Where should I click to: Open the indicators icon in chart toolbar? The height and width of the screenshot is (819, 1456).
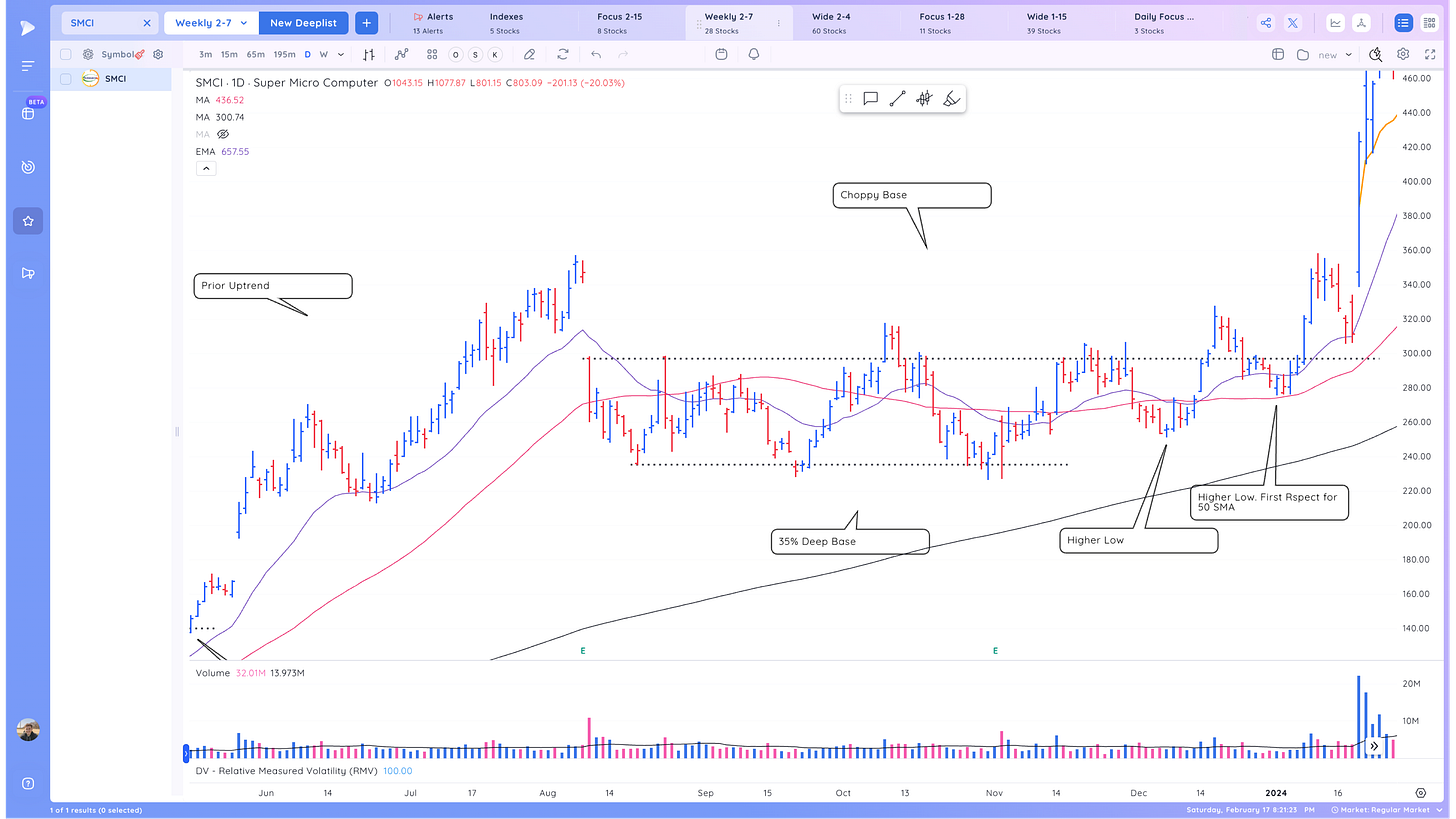402,55
